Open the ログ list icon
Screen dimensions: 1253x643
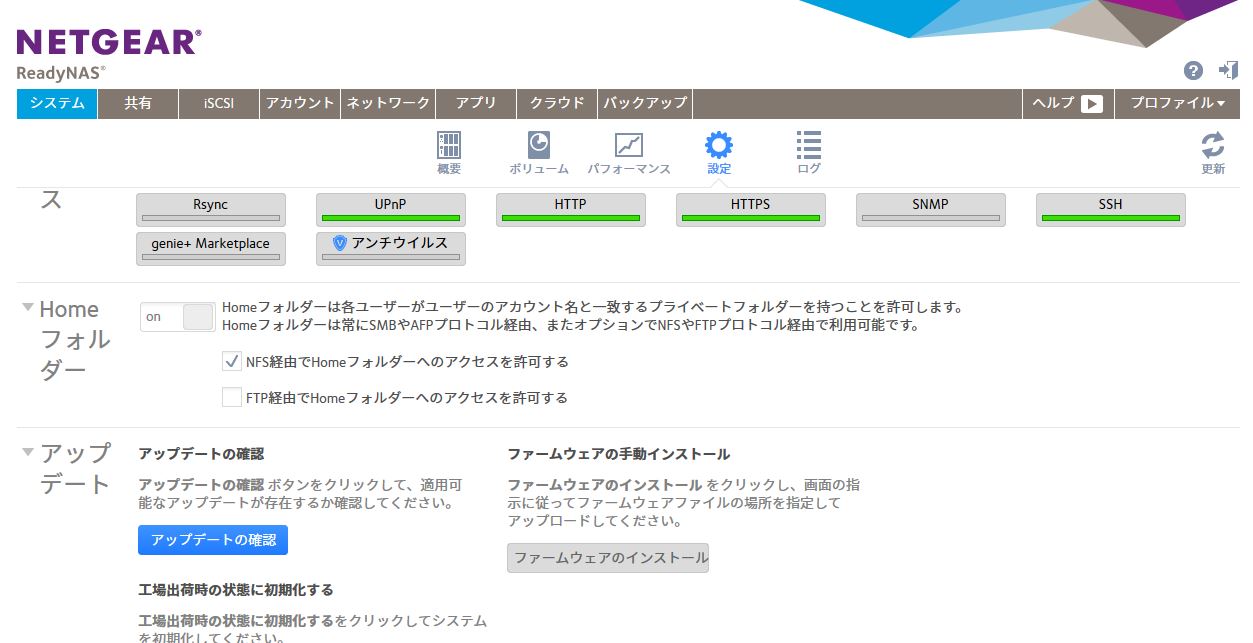click(808, 146)
